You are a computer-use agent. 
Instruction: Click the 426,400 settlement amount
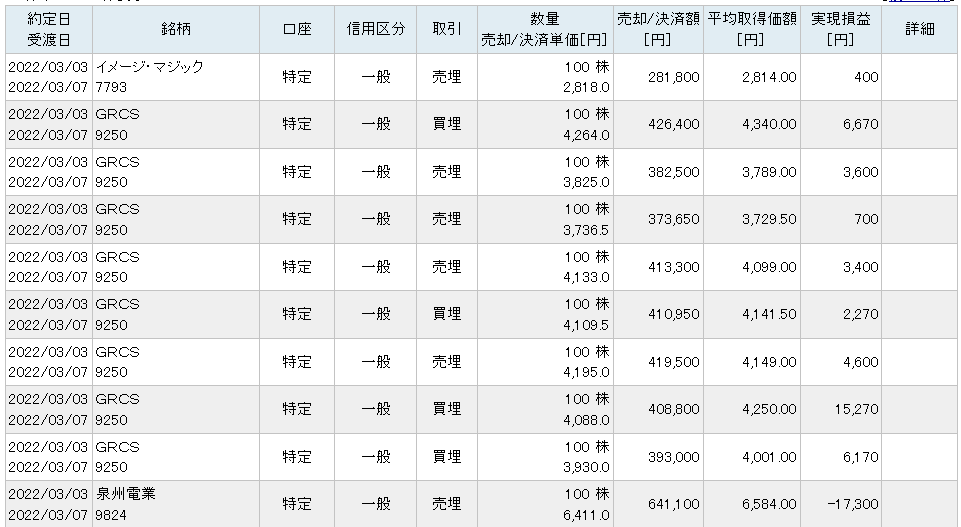(674, 124)
